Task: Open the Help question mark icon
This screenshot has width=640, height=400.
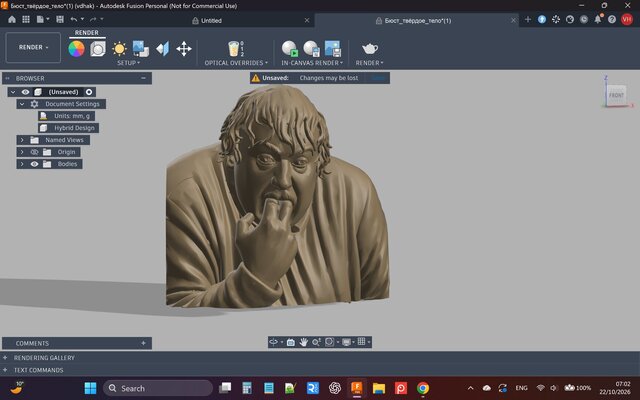Action: pyautogui.click(x=612, y=19)
